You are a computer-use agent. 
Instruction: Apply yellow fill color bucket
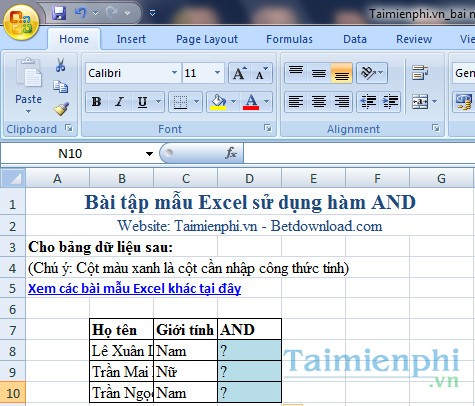(x=218, y=102)
